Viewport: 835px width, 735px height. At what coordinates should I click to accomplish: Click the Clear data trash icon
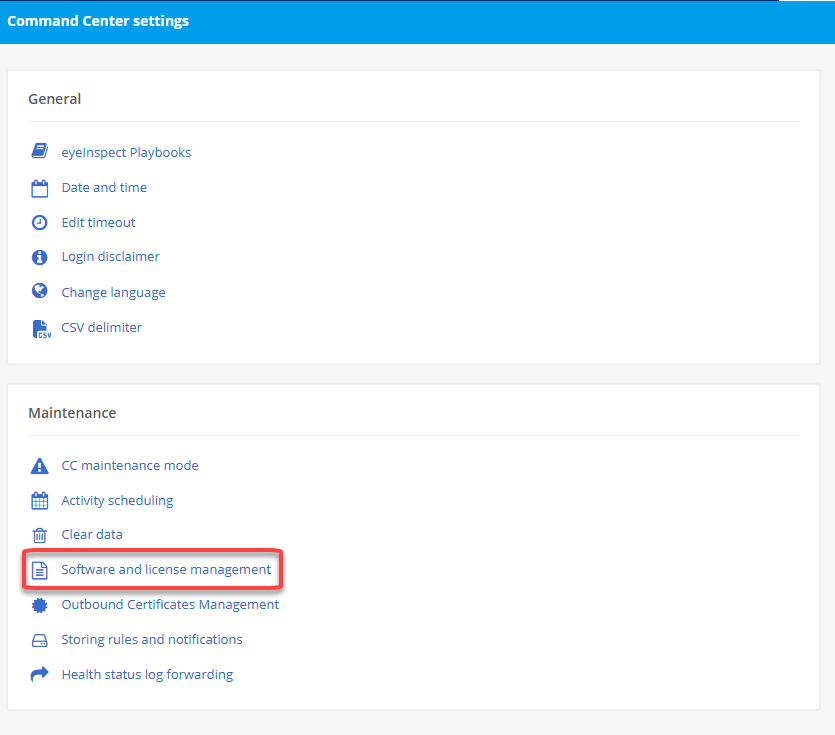[40, 535]
